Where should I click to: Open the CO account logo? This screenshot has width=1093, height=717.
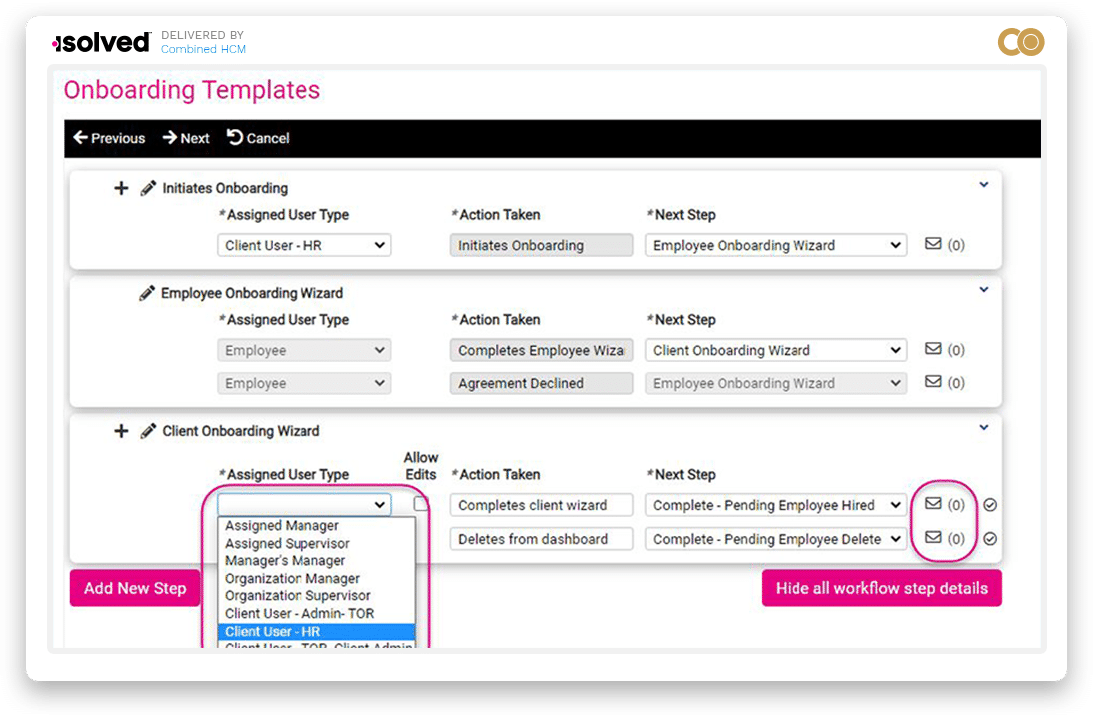tap(1021, 42)
